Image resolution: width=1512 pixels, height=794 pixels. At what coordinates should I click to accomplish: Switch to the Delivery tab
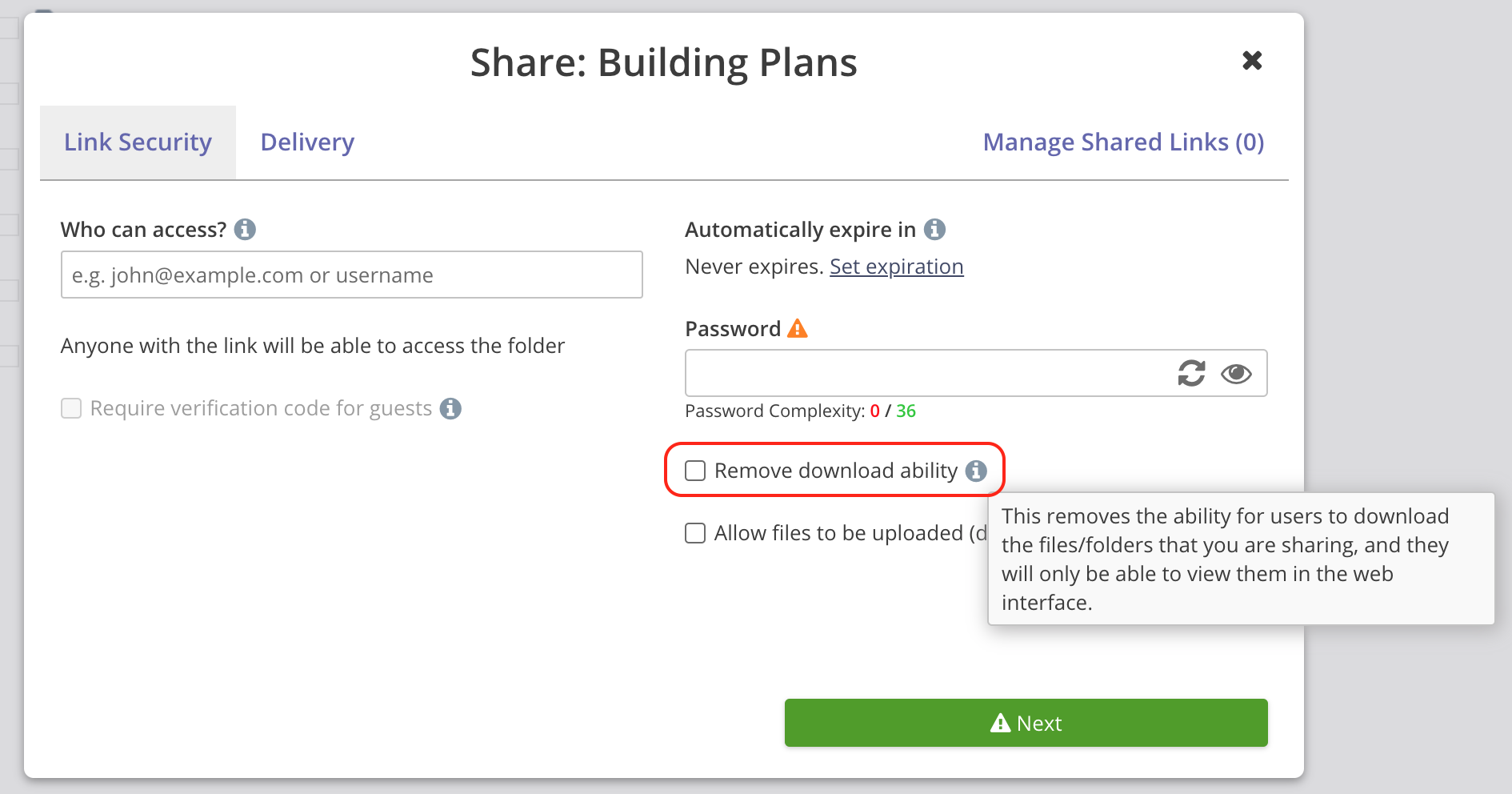[306, 142]
